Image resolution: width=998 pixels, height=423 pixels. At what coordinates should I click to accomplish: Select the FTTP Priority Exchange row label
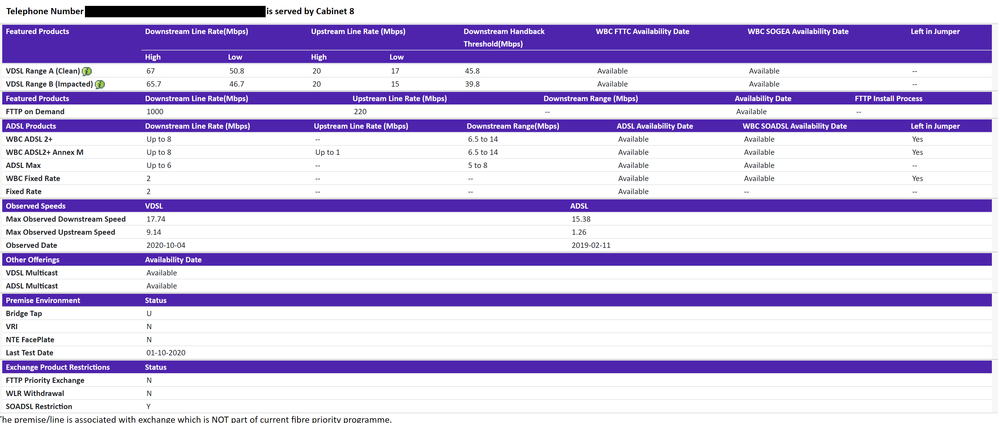(x=45, y=380)
